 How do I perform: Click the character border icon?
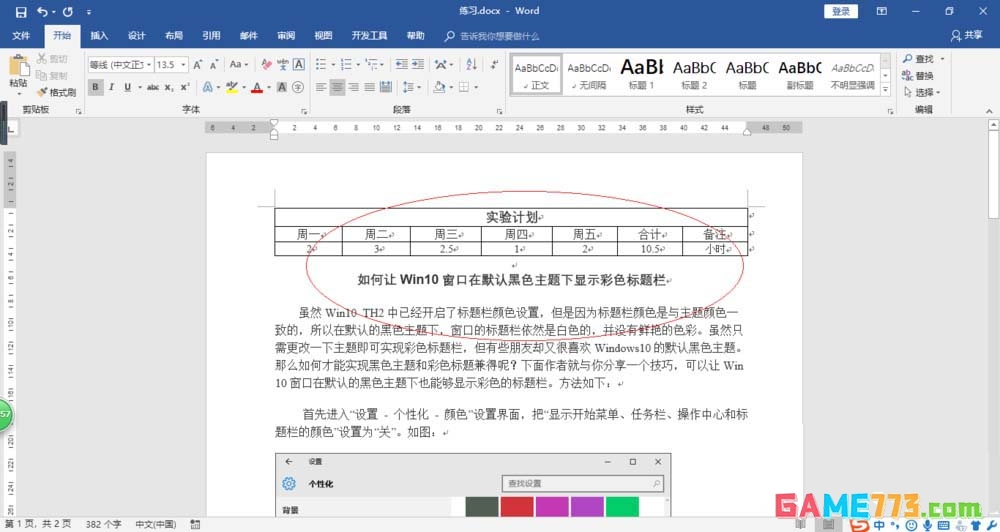point(298,64)
